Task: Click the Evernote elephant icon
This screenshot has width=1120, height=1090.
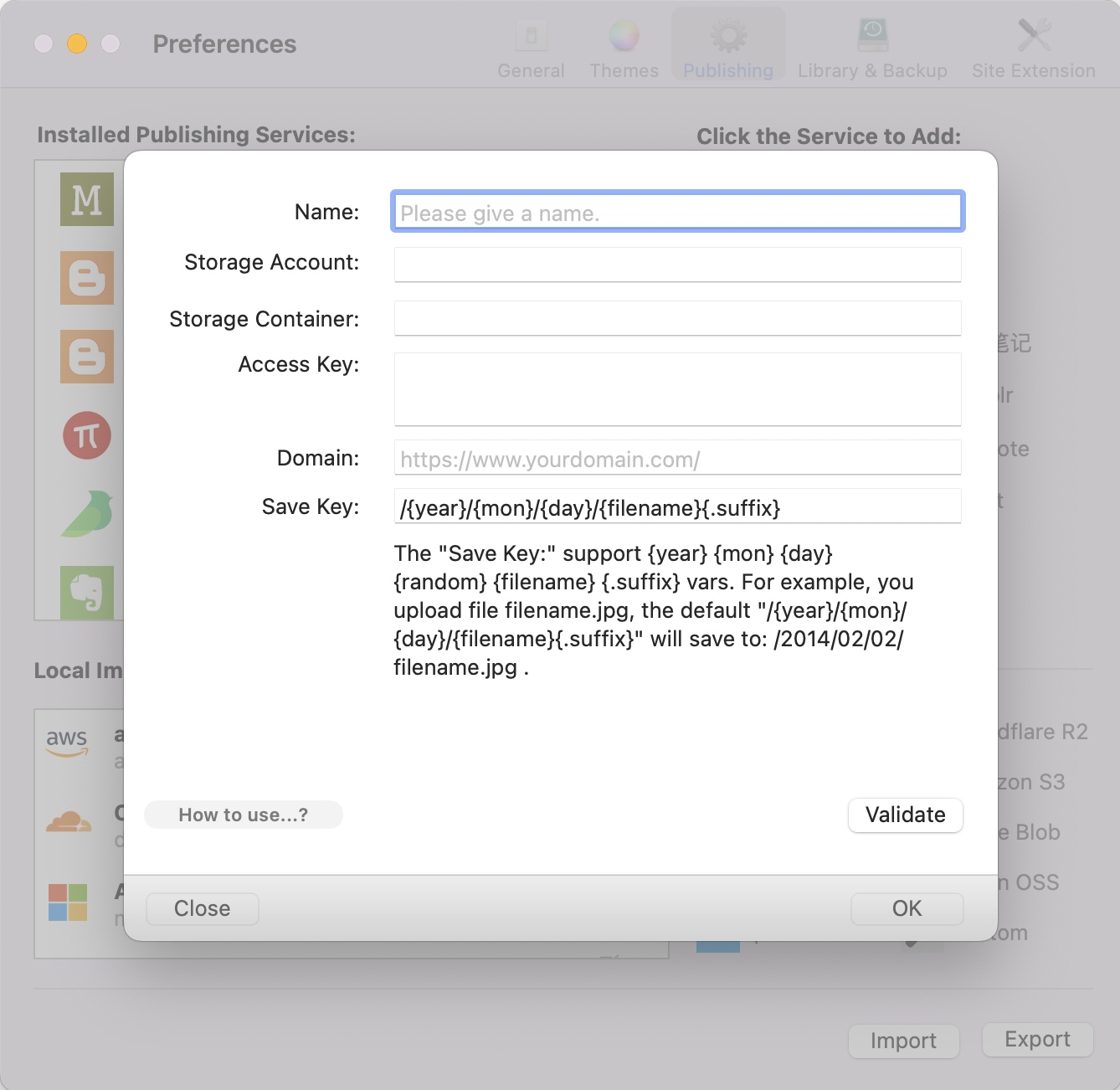Action: [87, 592]
